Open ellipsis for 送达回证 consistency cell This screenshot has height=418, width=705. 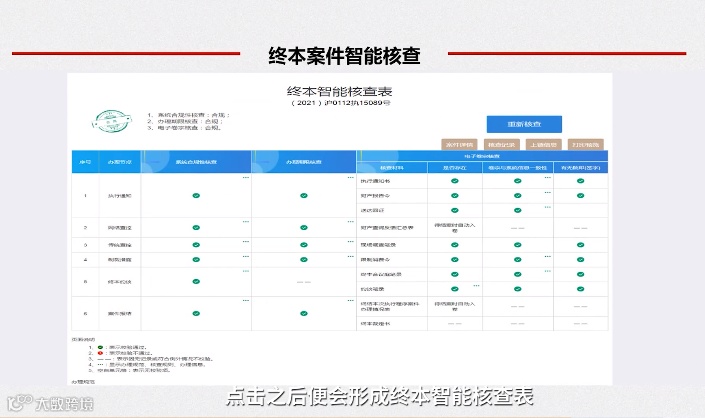pos(548,207)
